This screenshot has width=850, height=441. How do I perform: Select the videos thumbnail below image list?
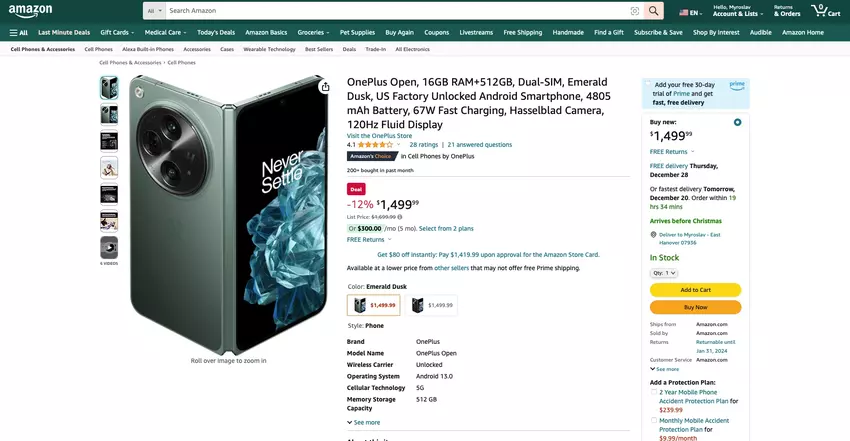109,248
